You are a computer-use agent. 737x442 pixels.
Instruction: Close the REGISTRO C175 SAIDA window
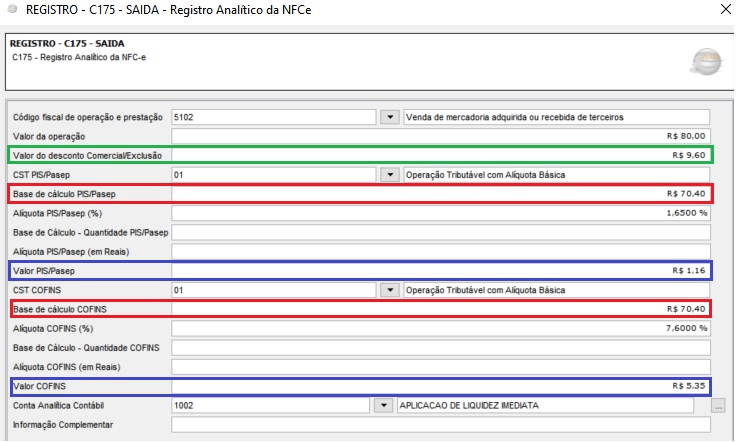point(726,9)
